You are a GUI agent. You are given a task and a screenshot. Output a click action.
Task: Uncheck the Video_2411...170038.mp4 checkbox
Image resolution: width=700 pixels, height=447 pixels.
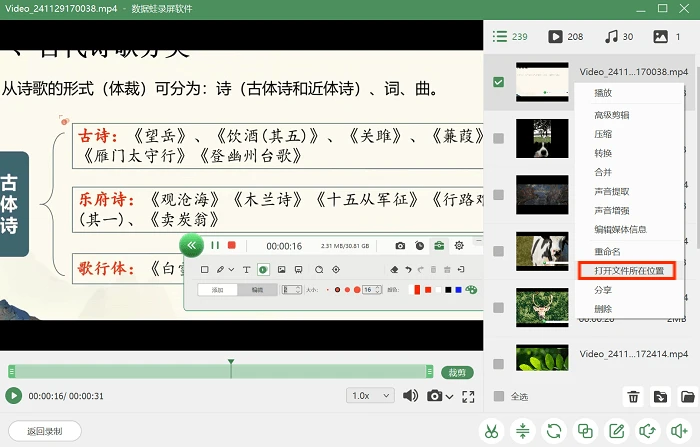498,82
